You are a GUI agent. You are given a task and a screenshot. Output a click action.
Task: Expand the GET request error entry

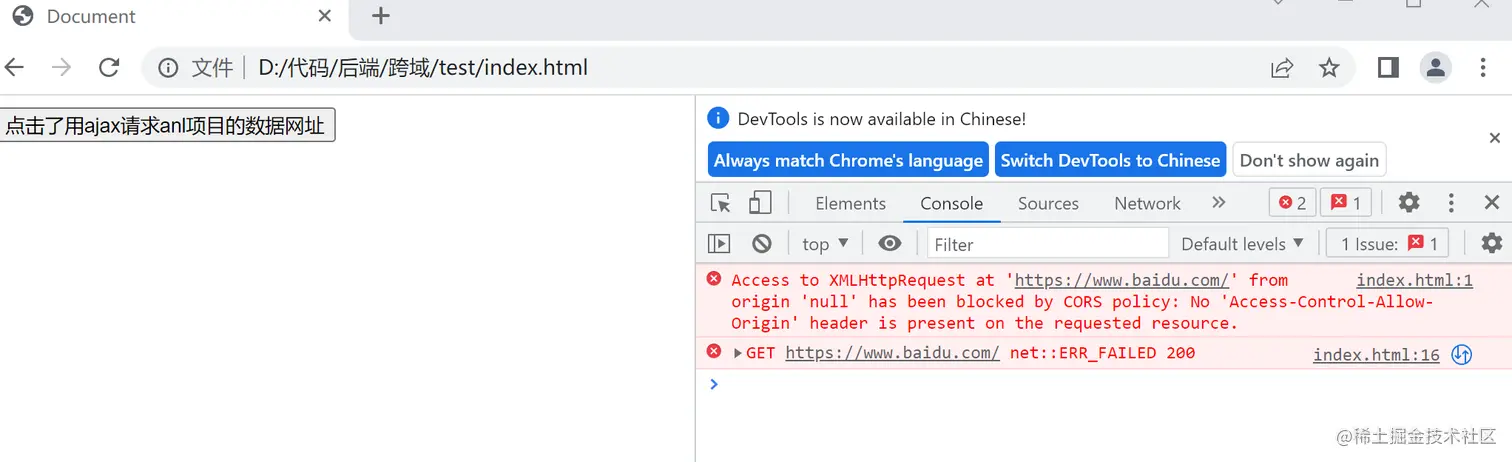(x=738, y=352)
